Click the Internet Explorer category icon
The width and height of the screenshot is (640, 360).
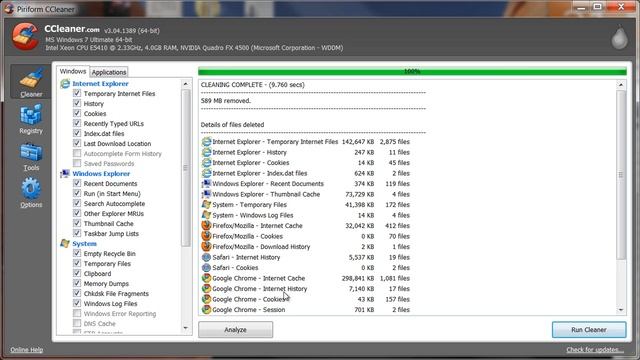pos(65,84)
